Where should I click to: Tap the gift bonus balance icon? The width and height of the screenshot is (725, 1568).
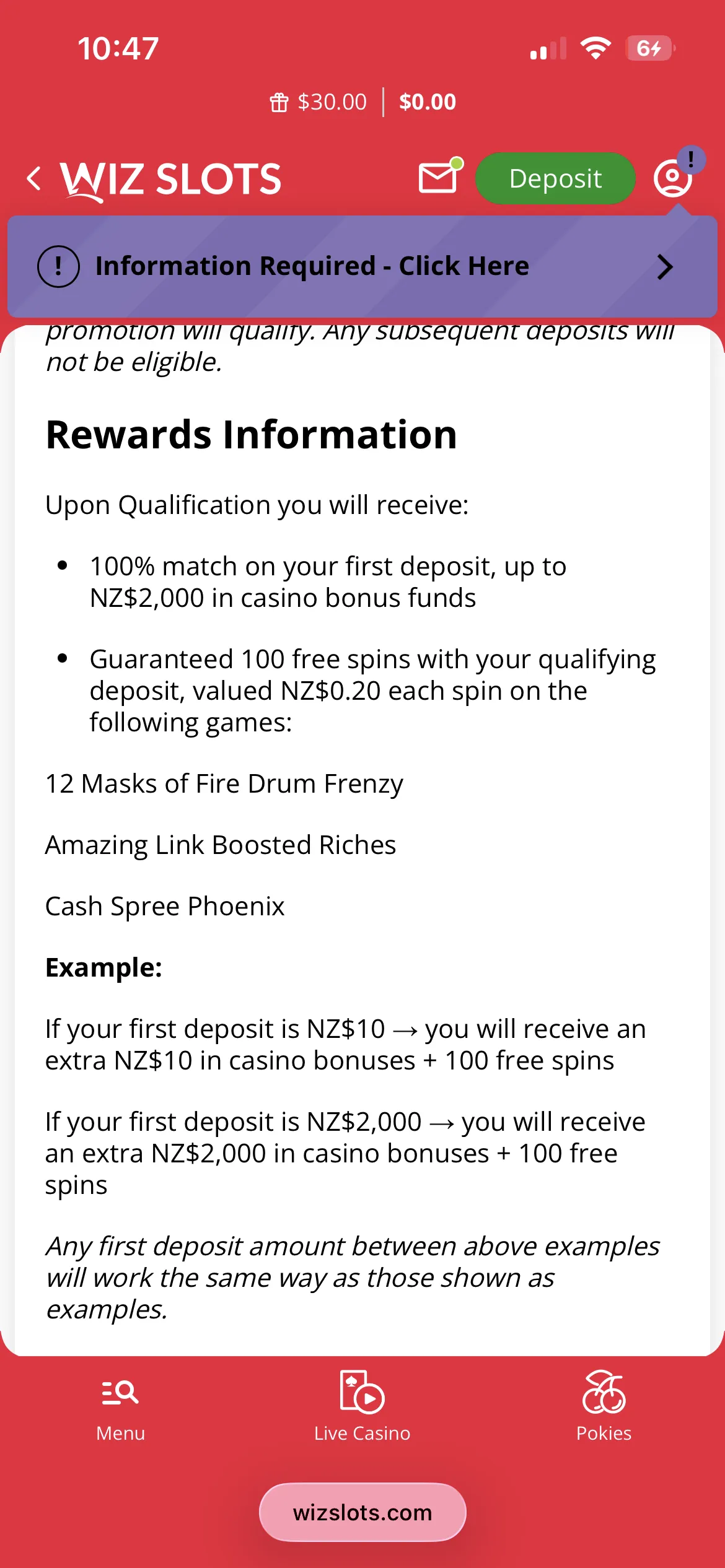(279, 102)
